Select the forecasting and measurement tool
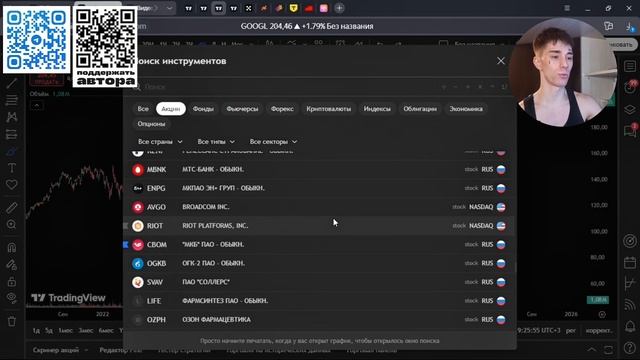 (x=11, y=134)
